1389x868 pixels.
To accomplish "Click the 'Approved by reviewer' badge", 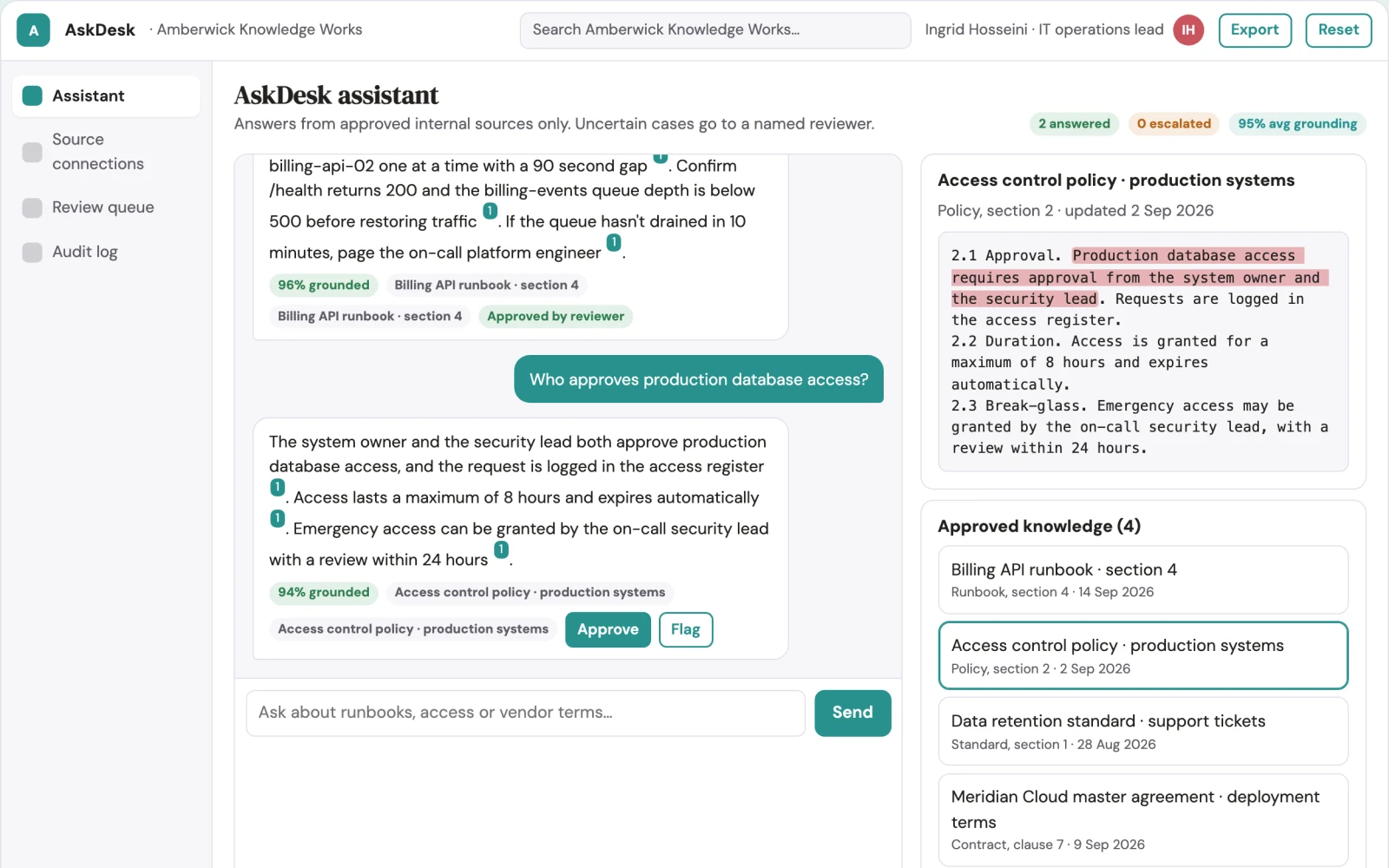I will click(x=556, y=316).
